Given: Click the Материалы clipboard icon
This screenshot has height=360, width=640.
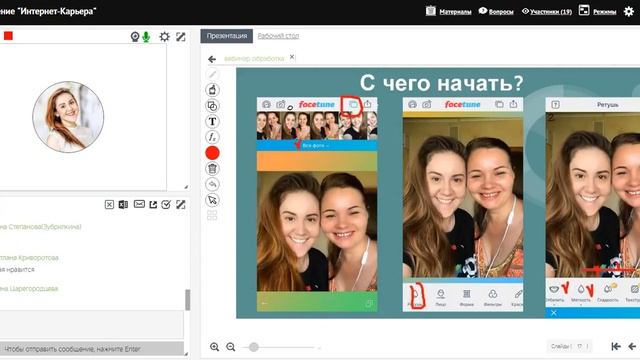Looking at the screenshot, I should point(431,11).
